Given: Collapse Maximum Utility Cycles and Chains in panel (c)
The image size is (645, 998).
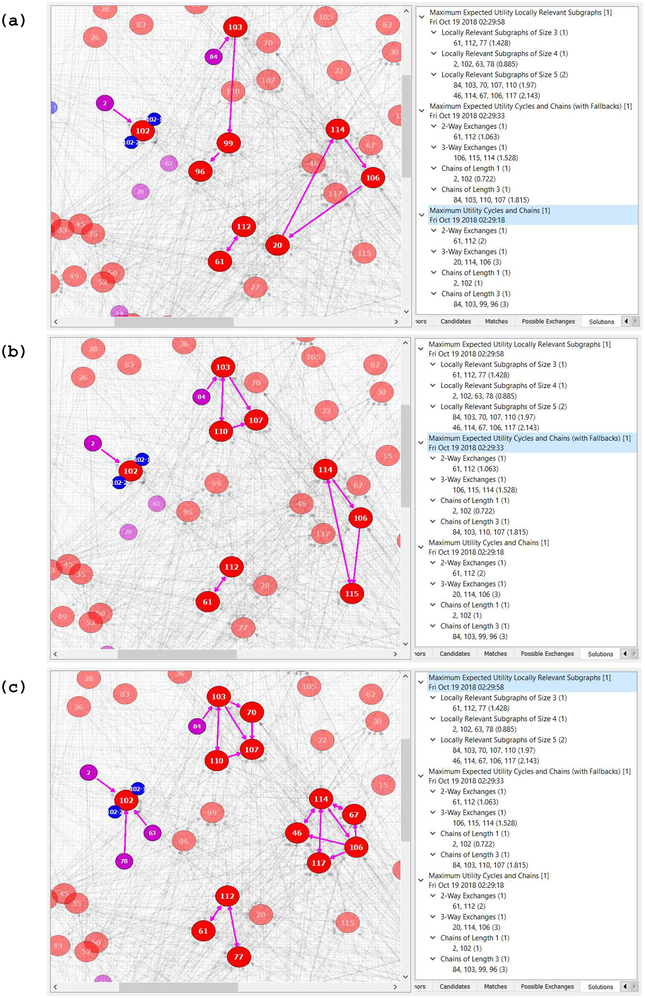Looking at the screenshot, I should 420,880.
